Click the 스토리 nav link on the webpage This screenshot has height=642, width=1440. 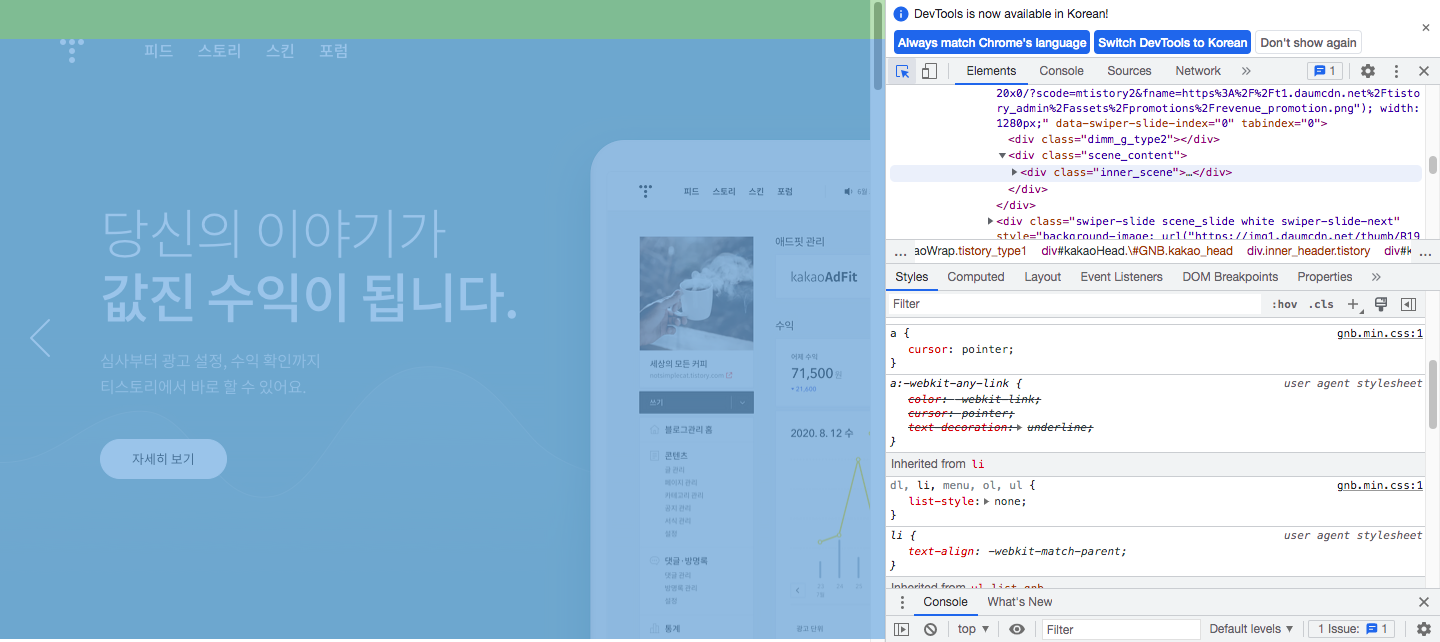[x=219, y=51]
